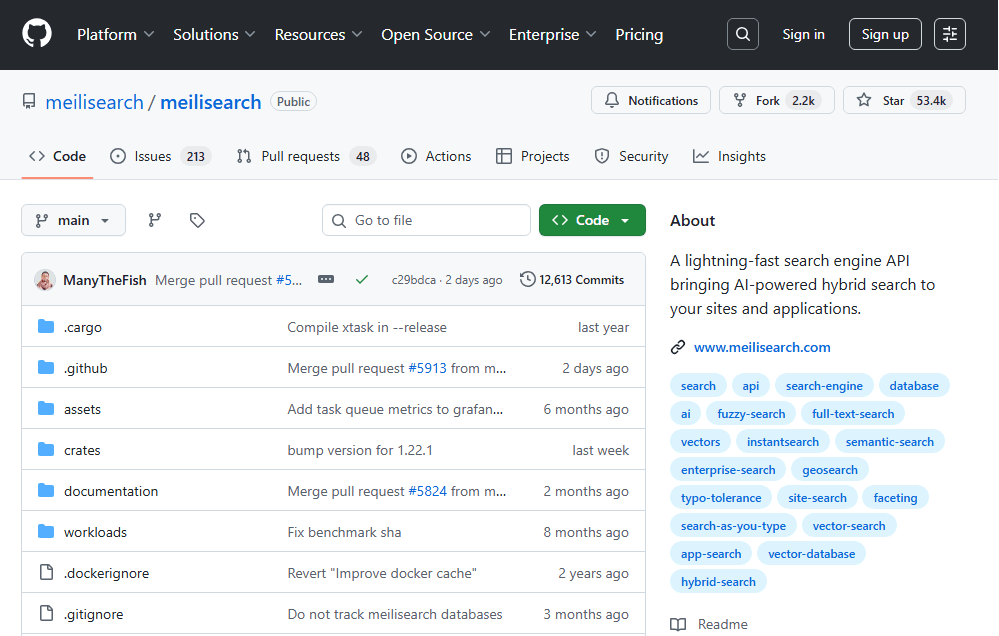This screenshot has width=999, height=636.
Task: Click the link chain icon beside meilisearch.com
Action: coord(680,347)
